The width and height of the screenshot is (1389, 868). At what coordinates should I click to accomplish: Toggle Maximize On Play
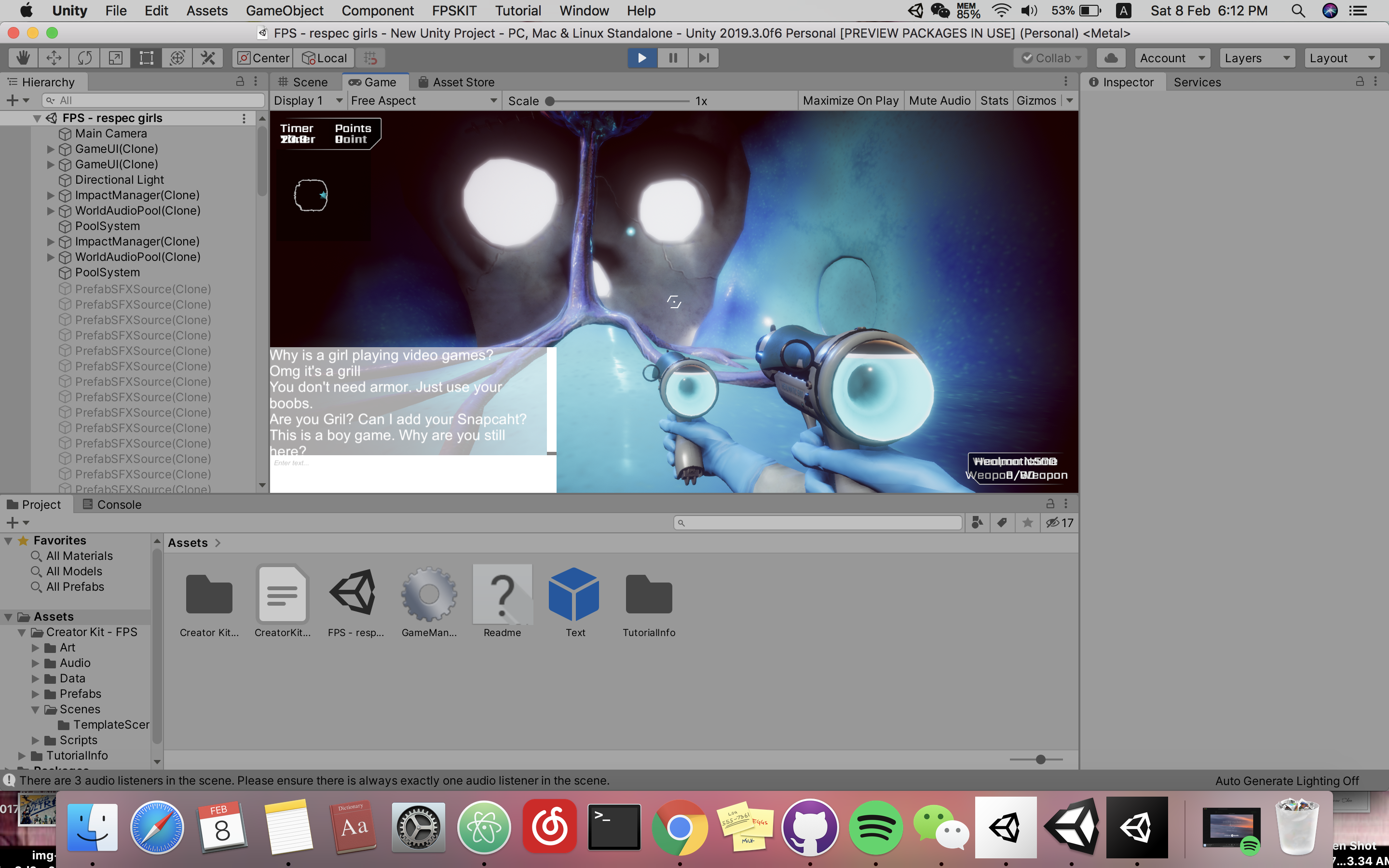850,100
